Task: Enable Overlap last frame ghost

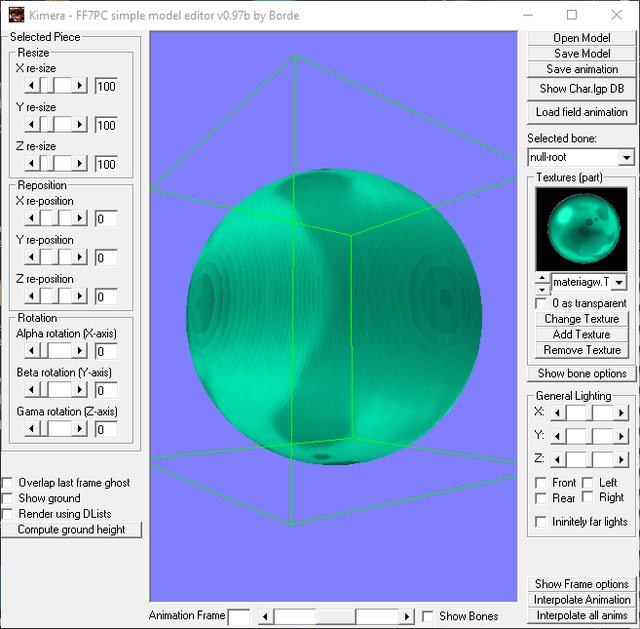Action: point(7,483)
